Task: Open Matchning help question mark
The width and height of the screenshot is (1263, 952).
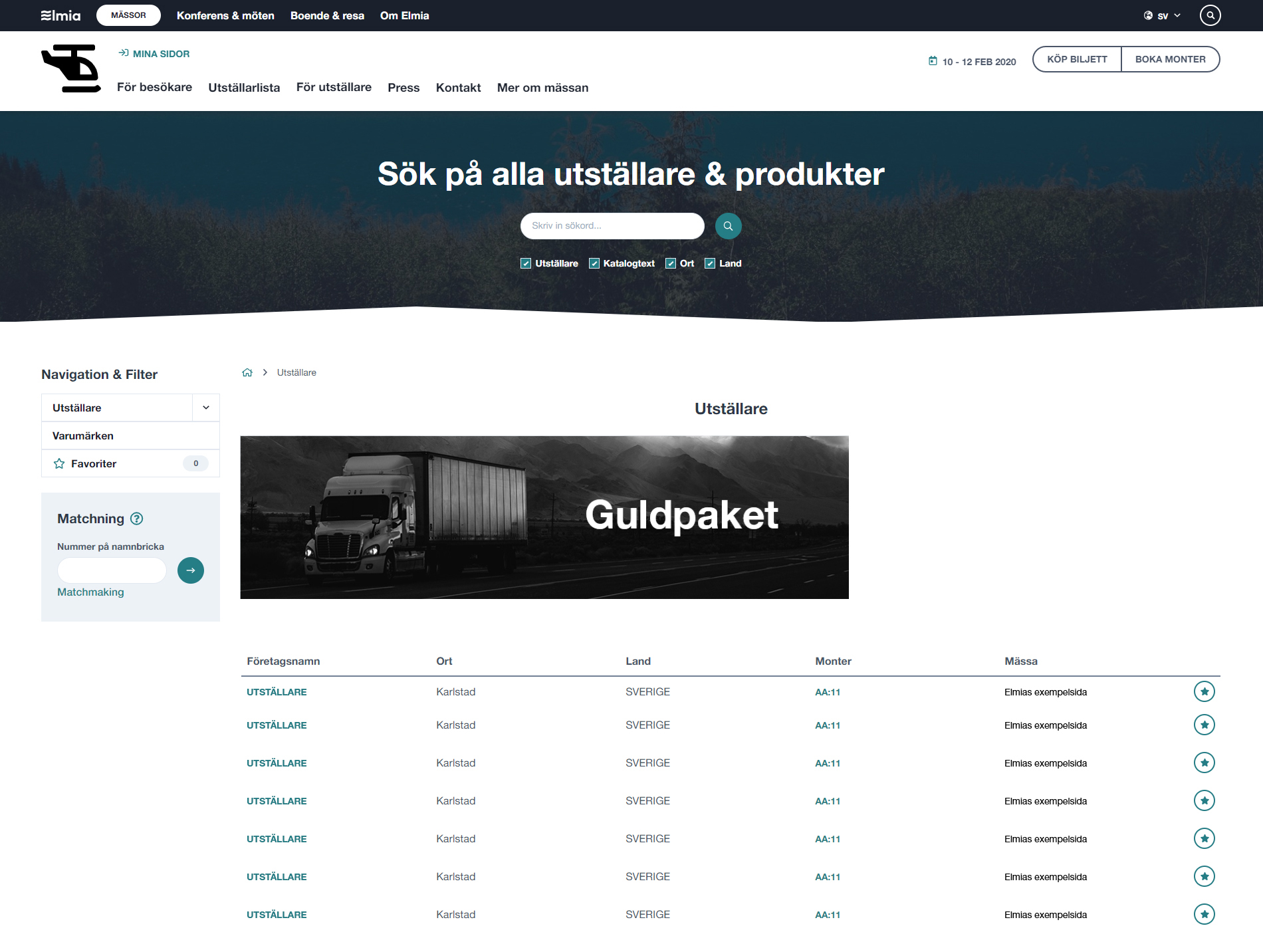Action: point(137,519)
